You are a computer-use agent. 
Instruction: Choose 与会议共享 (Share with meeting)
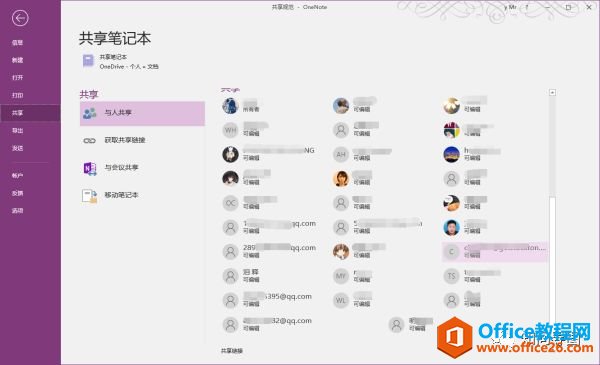coord(121,168)
